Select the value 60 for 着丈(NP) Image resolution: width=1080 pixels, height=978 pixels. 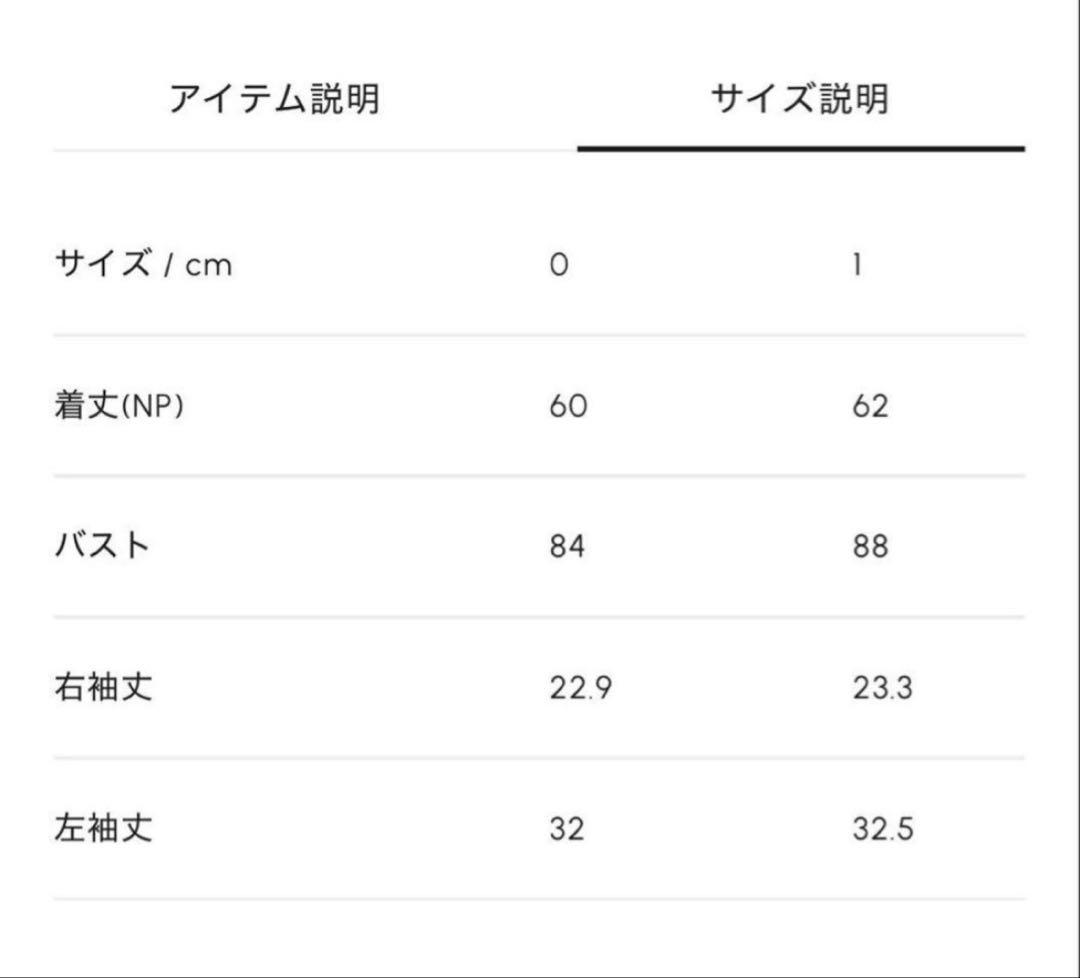[570, 404]
